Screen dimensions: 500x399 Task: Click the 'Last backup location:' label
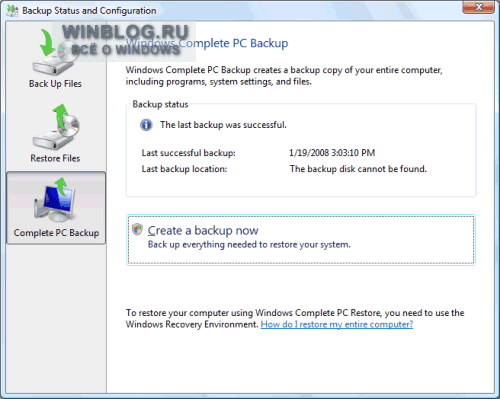point(184,169)
